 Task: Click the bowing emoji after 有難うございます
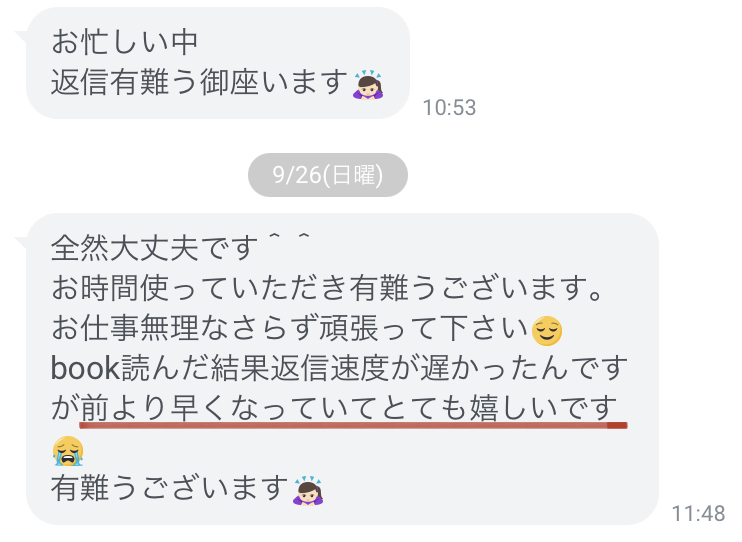[x=308, y=491]
